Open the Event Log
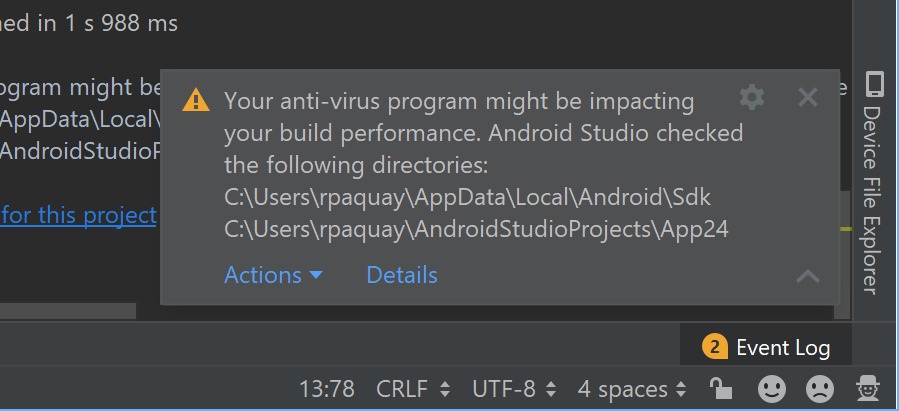 (x=767, y=348)
